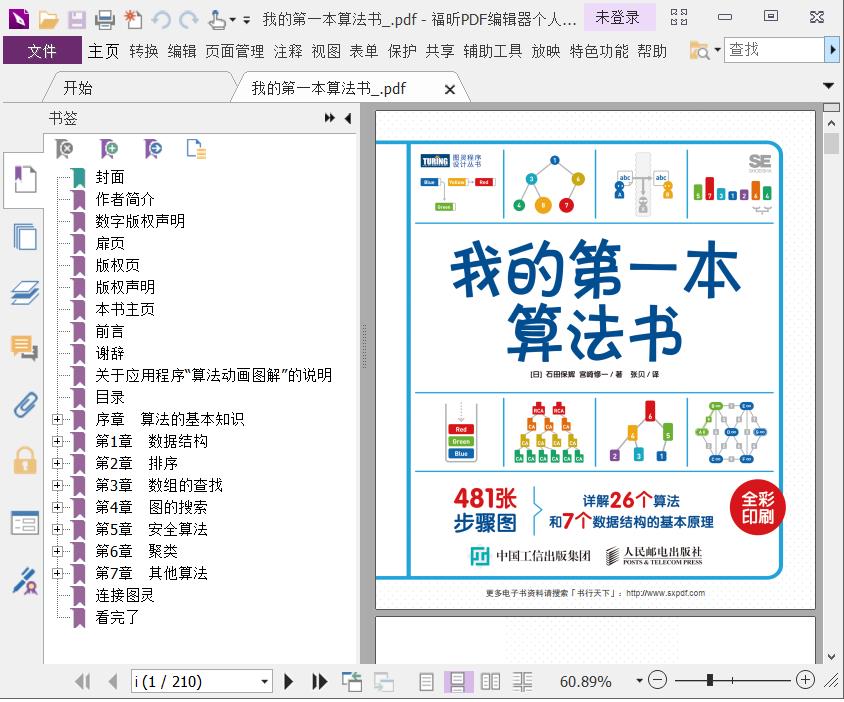
Task: Expand the 第2章 排序 bookmark
Action: [x=57, y=464]
